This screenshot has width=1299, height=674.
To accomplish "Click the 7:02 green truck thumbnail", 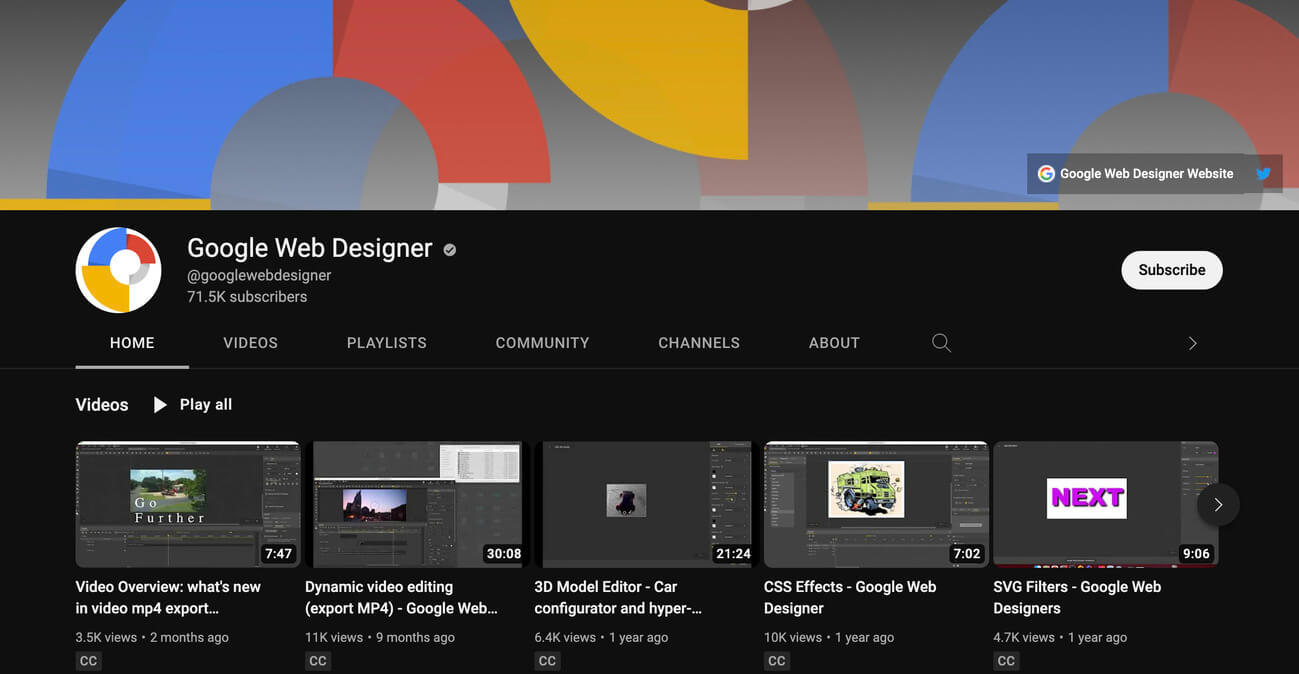I will (876, 505).
